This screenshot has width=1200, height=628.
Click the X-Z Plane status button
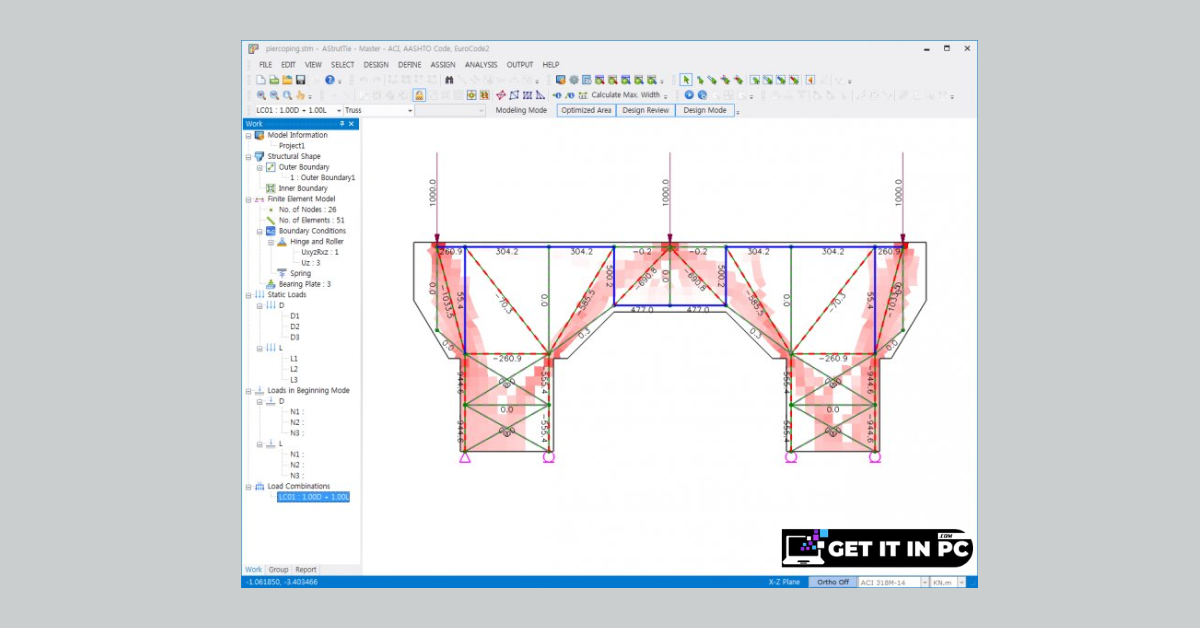tap(783, 582)
